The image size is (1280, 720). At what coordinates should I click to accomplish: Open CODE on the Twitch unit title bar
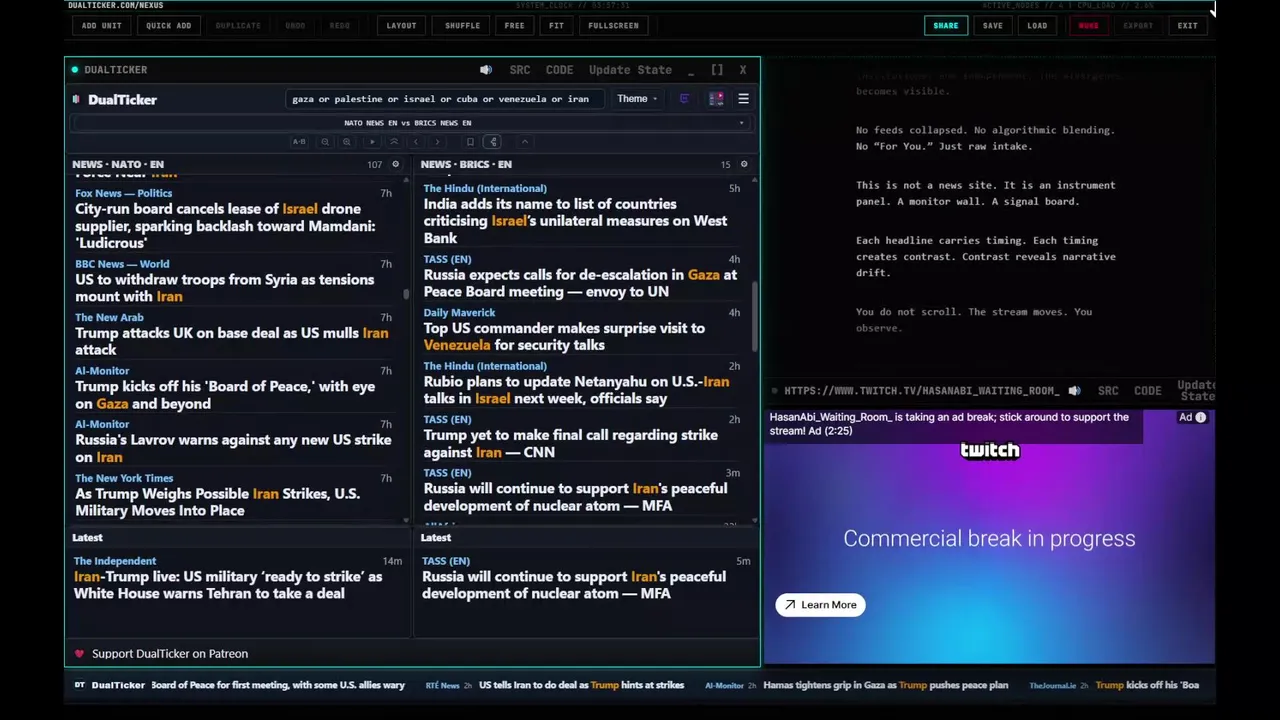(1148, 391)
